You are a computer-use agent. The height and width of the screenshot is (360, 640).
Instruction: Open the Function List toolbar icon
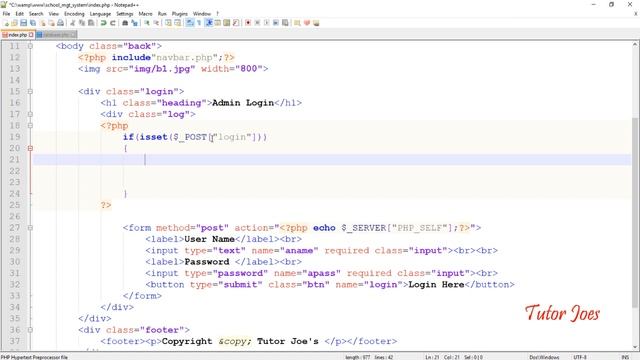(236, 23)
